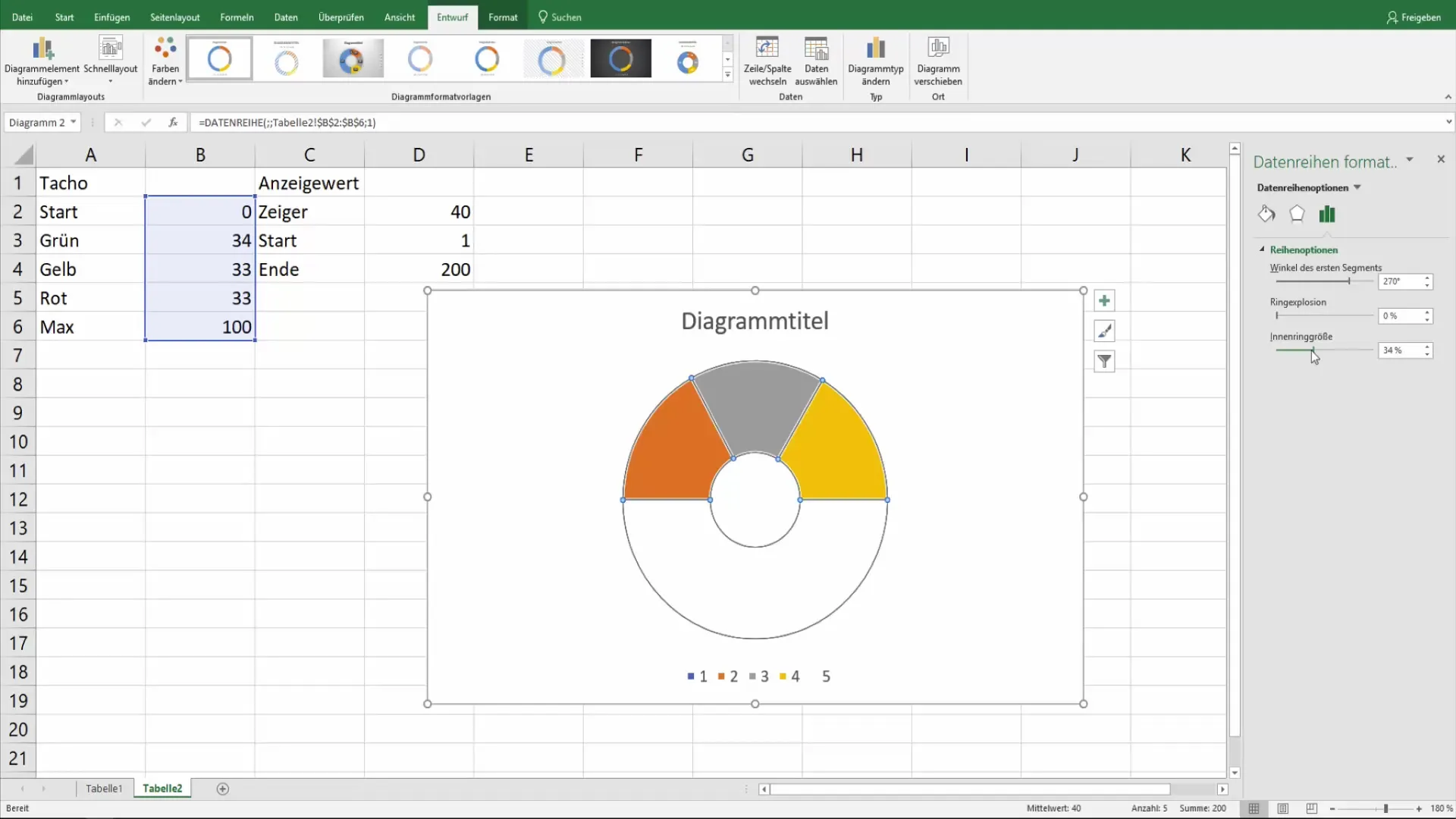The width and height of the screenshot is (1456, 819).
Task: Select first chart style thumbnail
Action: [x=220, y=58]
